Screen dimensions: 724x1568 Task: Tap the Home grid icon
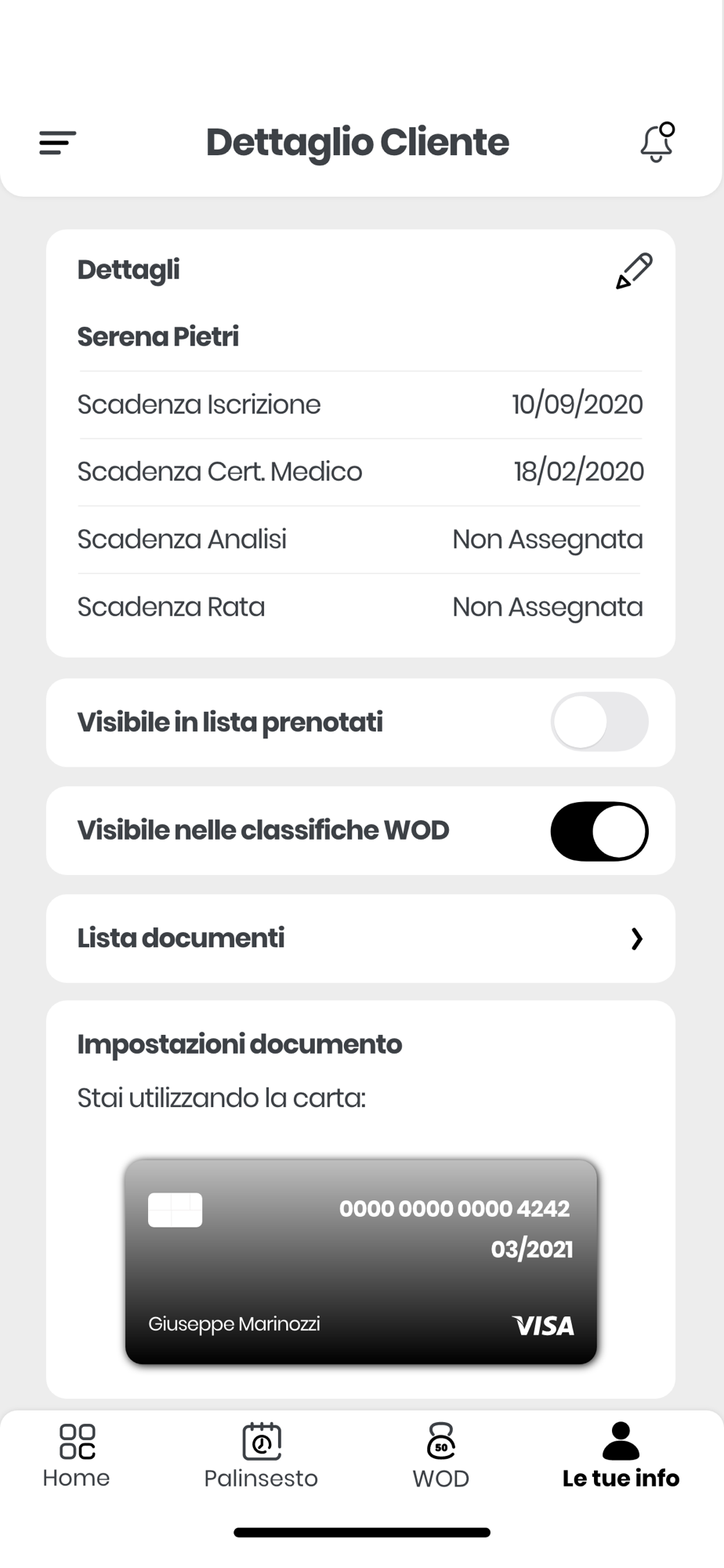click(77, 1442)
